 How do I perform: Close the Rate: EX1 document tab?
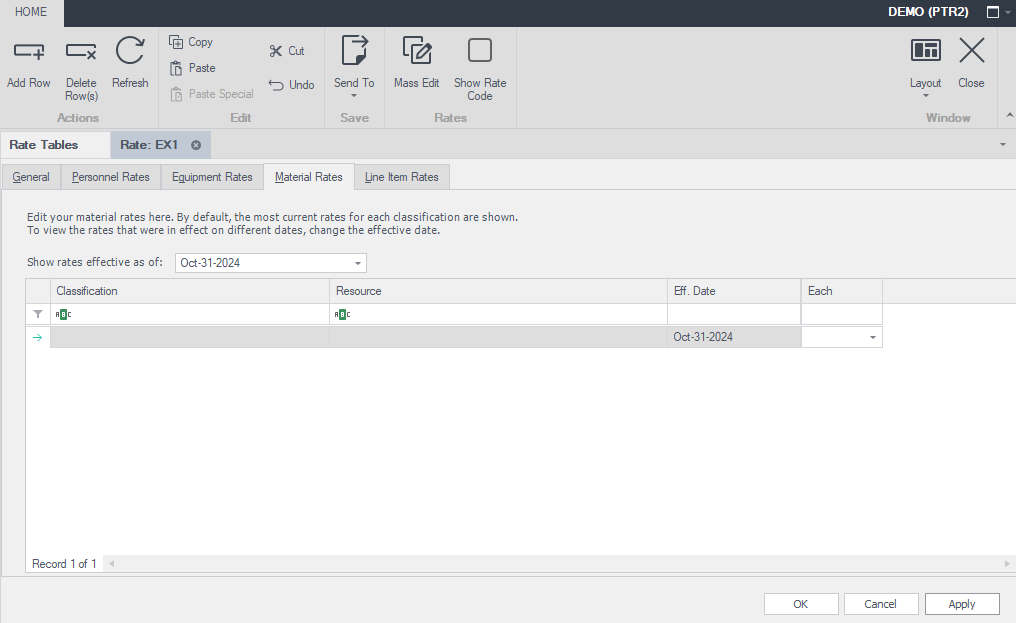click(x=196, y=145)
